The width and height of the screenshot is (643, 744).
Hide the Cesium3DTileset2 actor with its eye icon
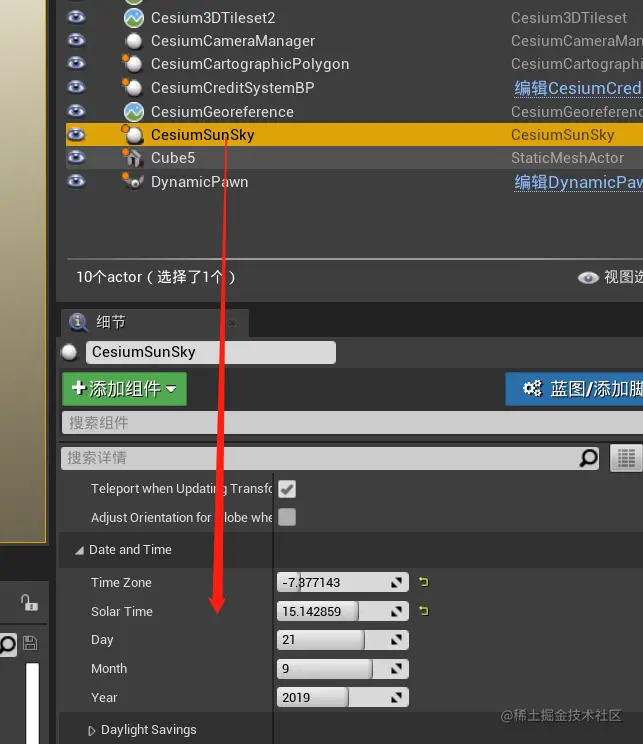(x=76, y=18)
